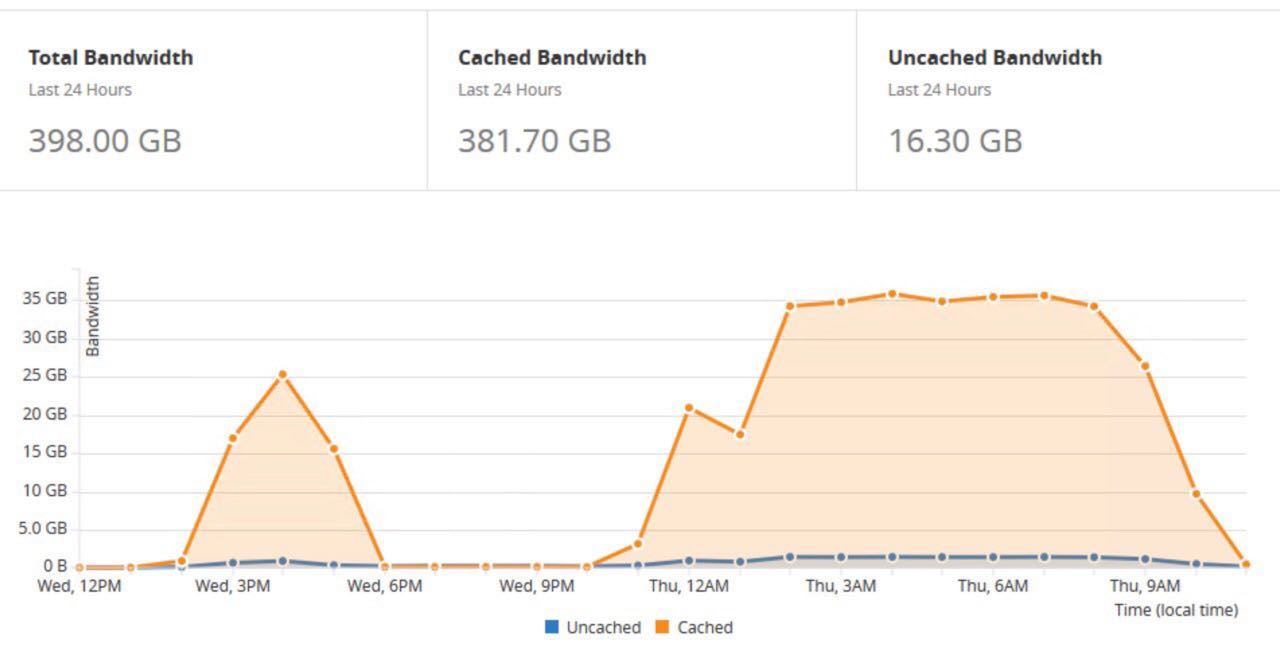Click the cached data point dipping near 17 GB Thursday
The width and height of the screenshot is (1280, 651).
[740, 435]
